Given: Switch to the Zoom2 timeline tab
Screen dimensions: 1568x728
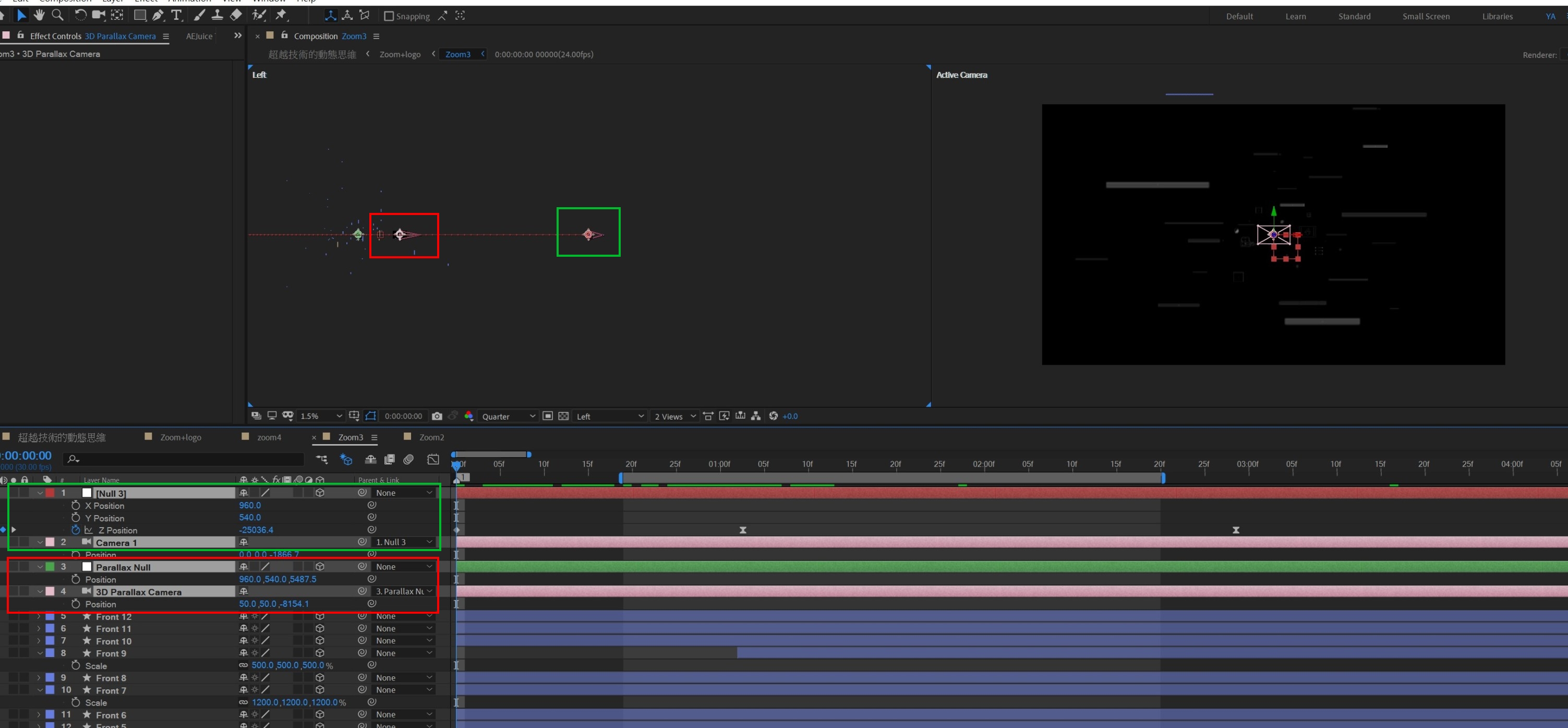Looking at the screenshot, I should [431, 437].
